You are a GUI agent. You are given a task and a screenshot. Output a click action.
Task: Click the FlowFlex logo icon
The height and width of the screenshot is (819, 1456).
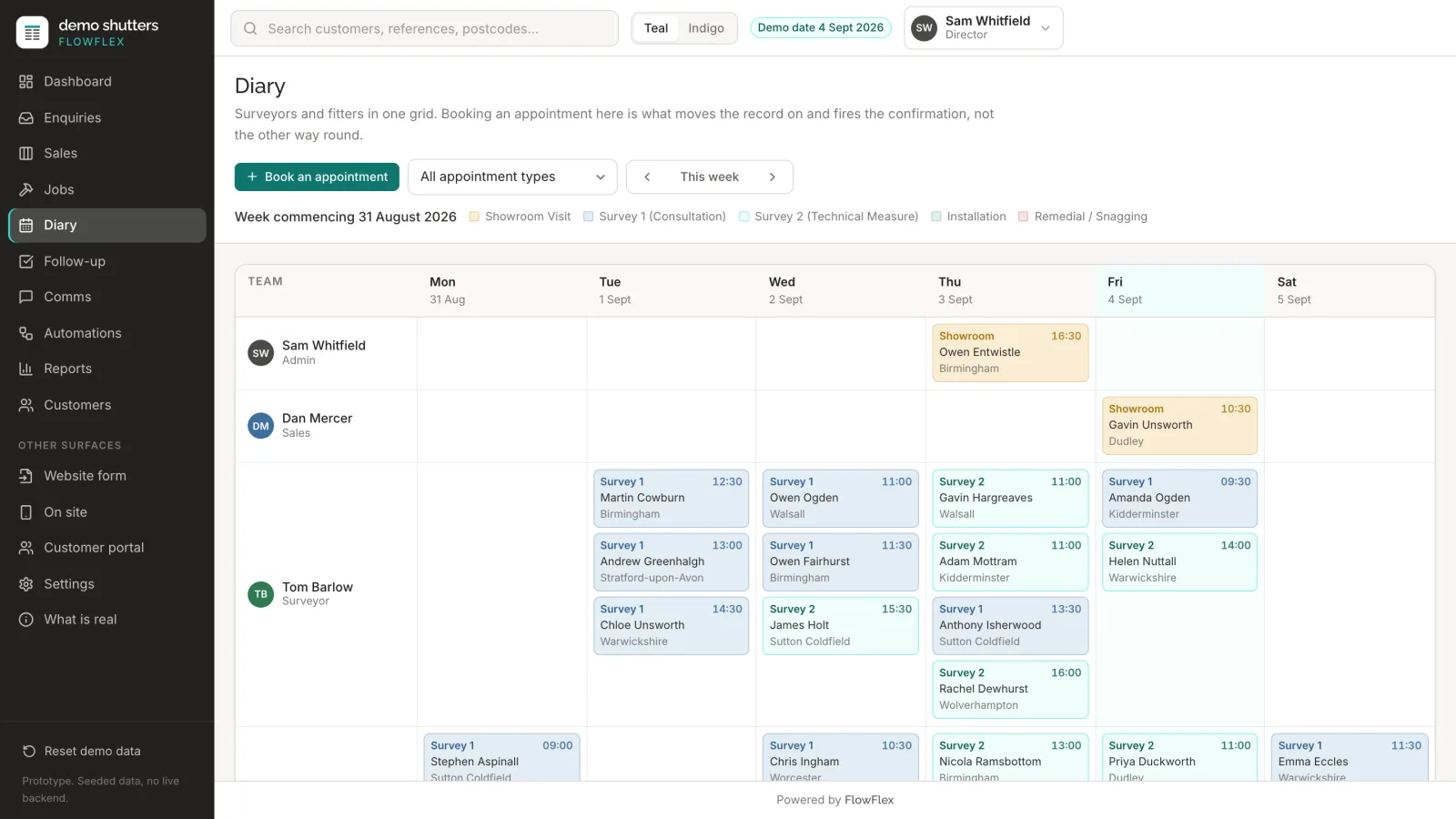pos(33,33)
